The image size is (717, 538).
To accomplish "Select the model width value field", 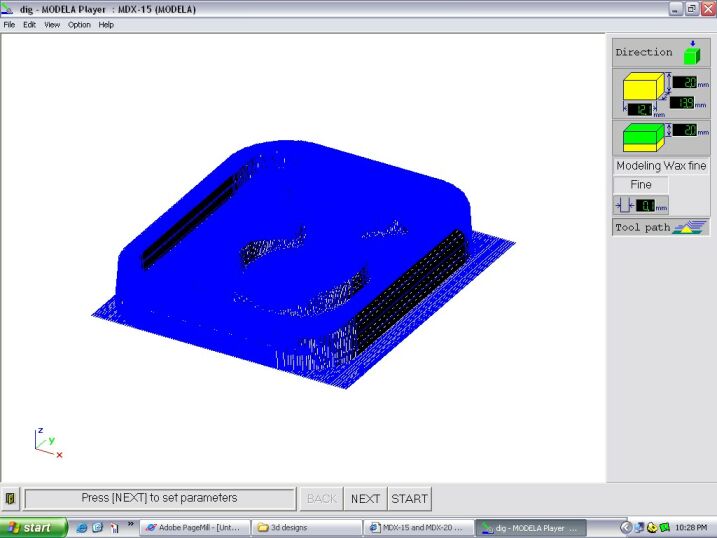I will pyautogui.click(x=639, y=109).
